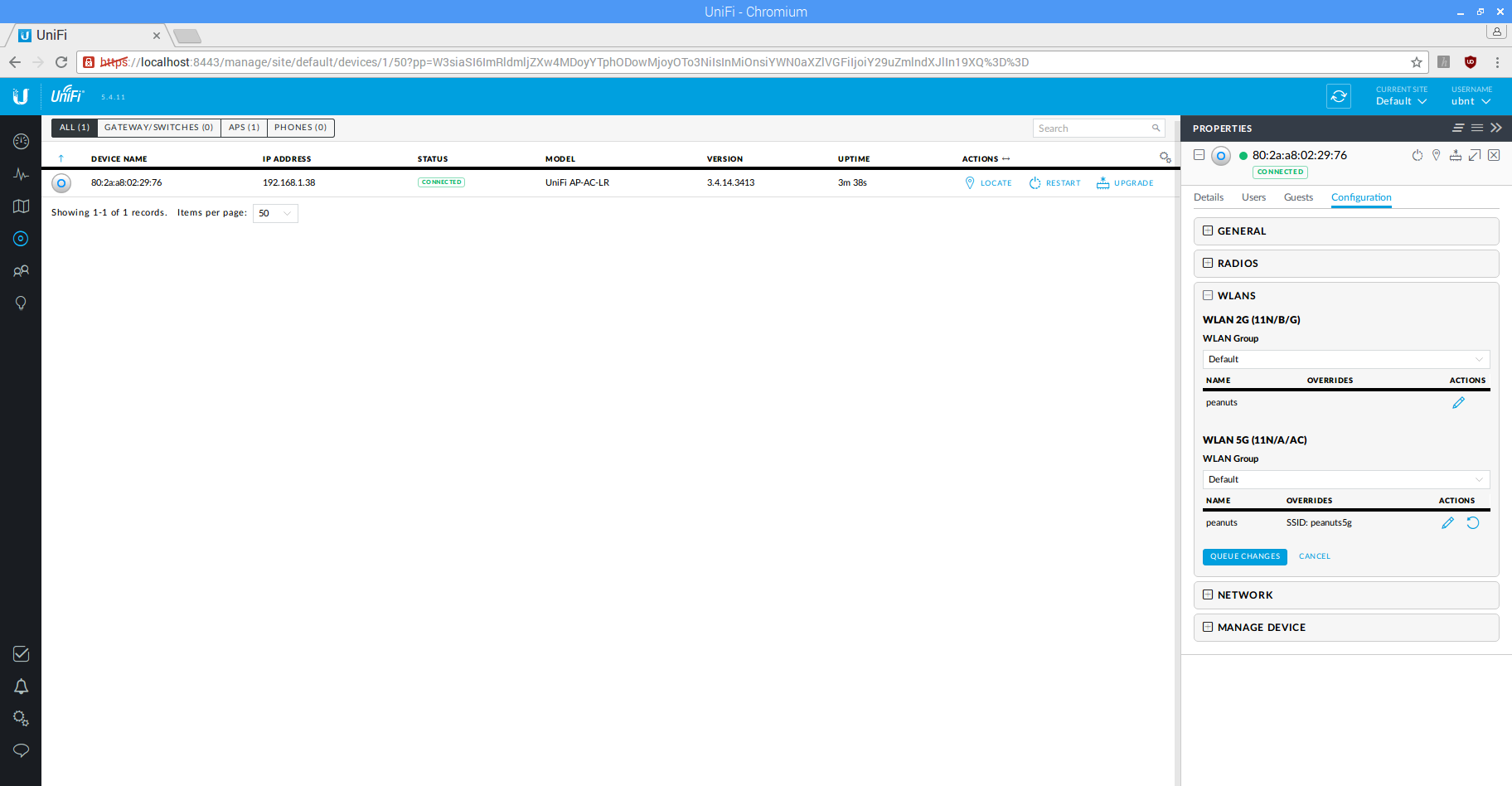Open the Clients icon in sidebar

(x=21, y=271)
